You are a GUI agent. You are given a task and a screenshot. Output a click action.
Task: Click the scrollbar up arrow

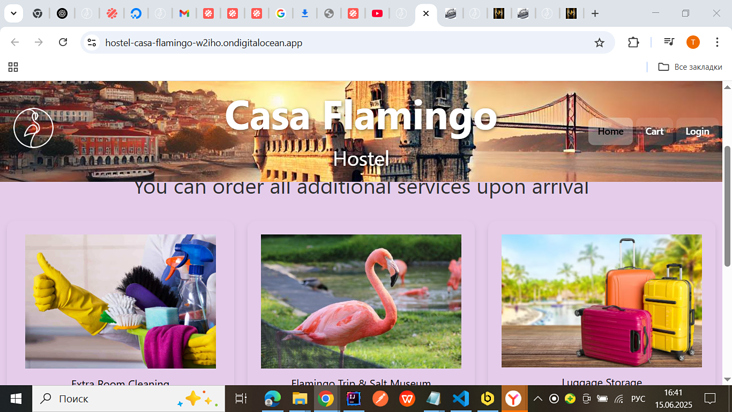[727, 87]
